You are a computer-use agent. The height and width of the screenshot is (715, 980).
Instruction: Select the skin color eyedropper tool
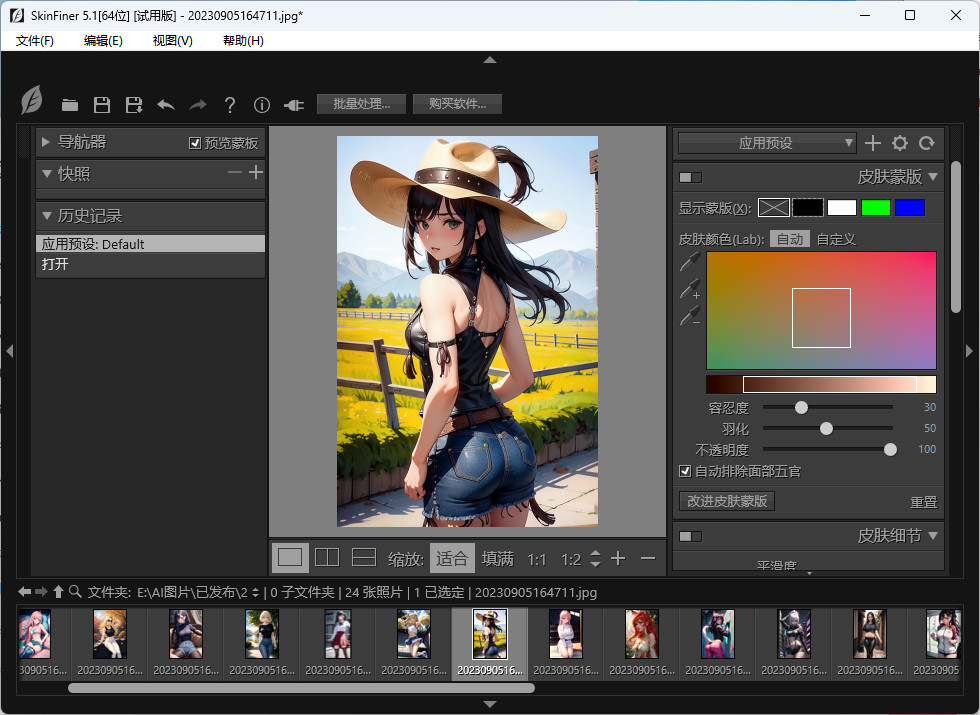(x=690, y=262)
